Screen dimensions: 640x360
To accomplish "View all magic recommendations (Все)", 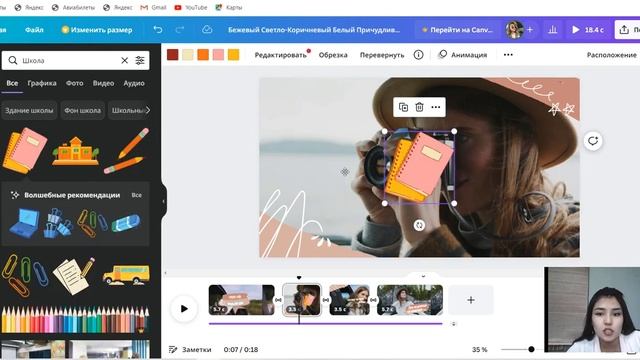I will click(137, 195).
